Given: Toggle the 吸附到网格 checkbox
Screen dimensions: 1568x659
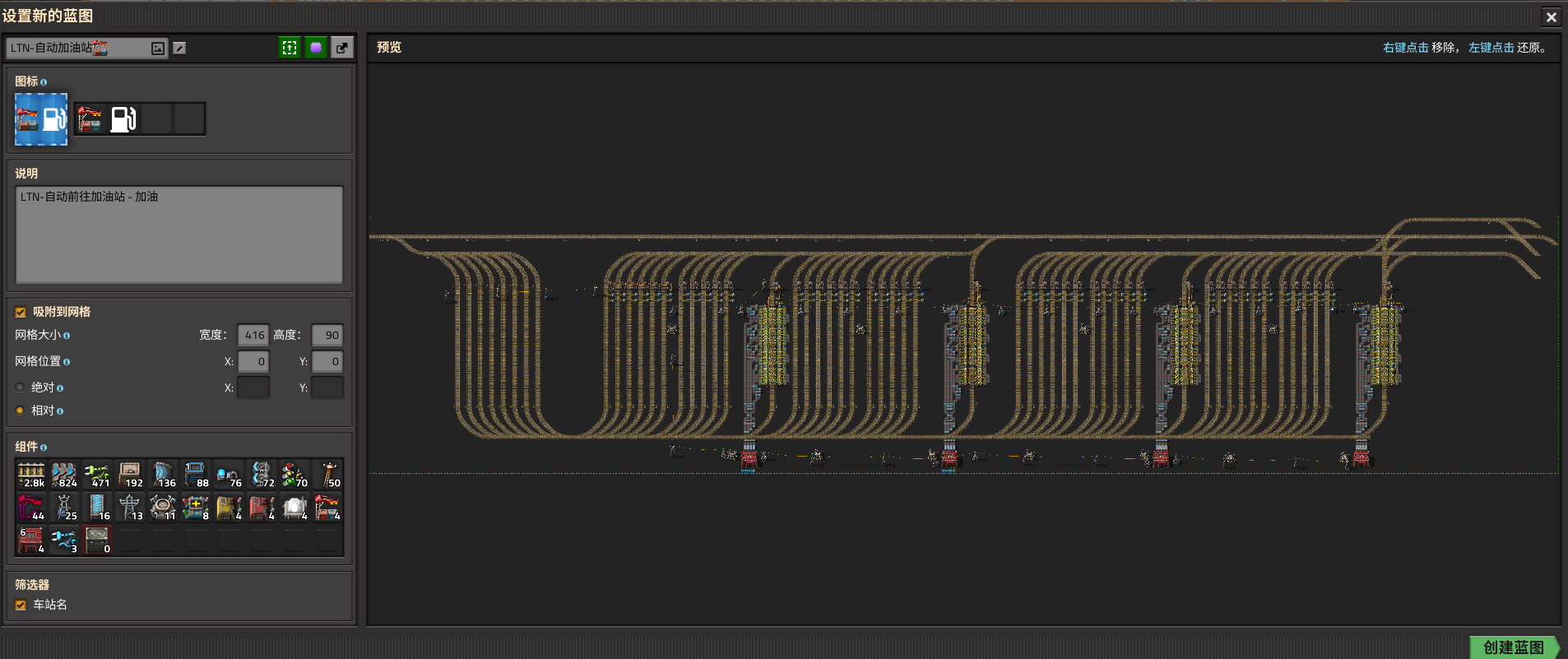Looking at the screenshot, I should (21, 313).
